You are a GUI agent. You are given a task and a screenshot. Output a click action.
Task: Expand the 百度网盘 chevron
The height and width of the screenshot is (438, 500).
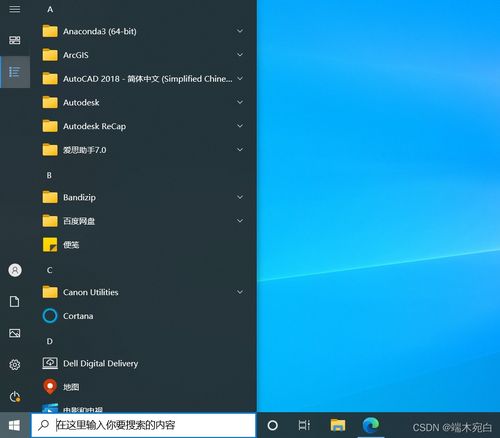click(240, 221)
